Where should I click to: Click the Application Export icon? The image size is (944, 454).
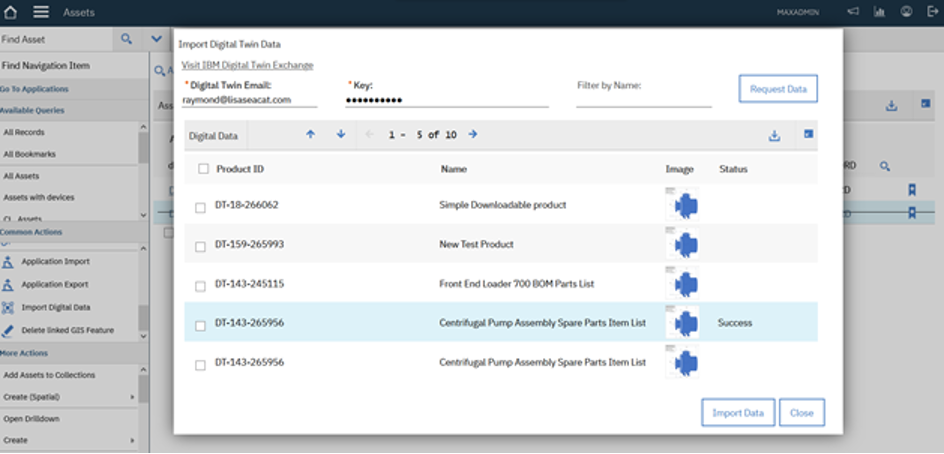point(8,284)
